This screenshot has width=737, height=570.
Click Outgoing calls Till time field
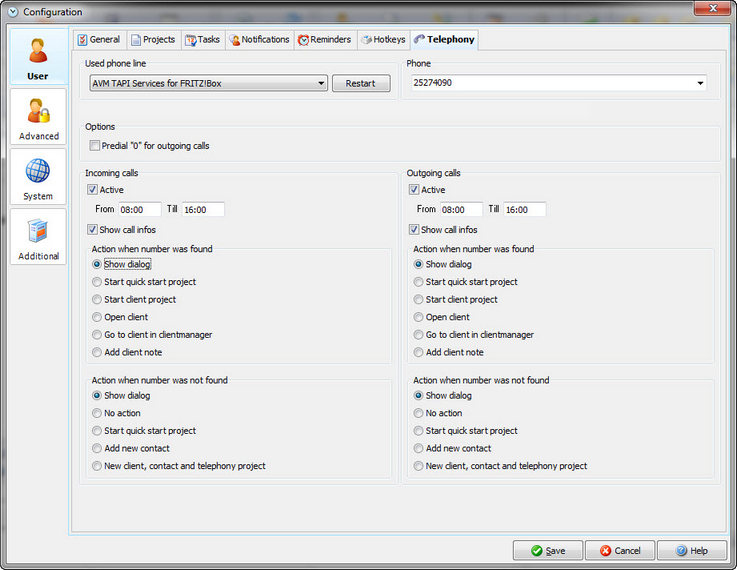(525, 210)
